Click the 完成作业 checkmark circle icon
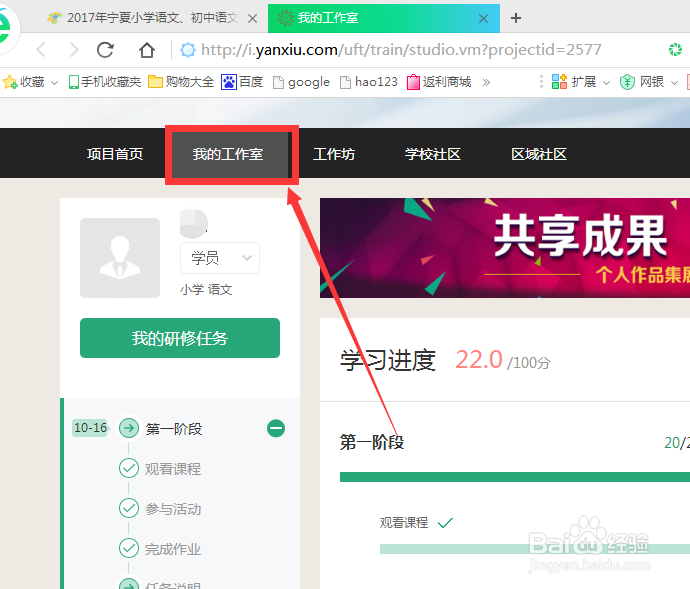 129,548
